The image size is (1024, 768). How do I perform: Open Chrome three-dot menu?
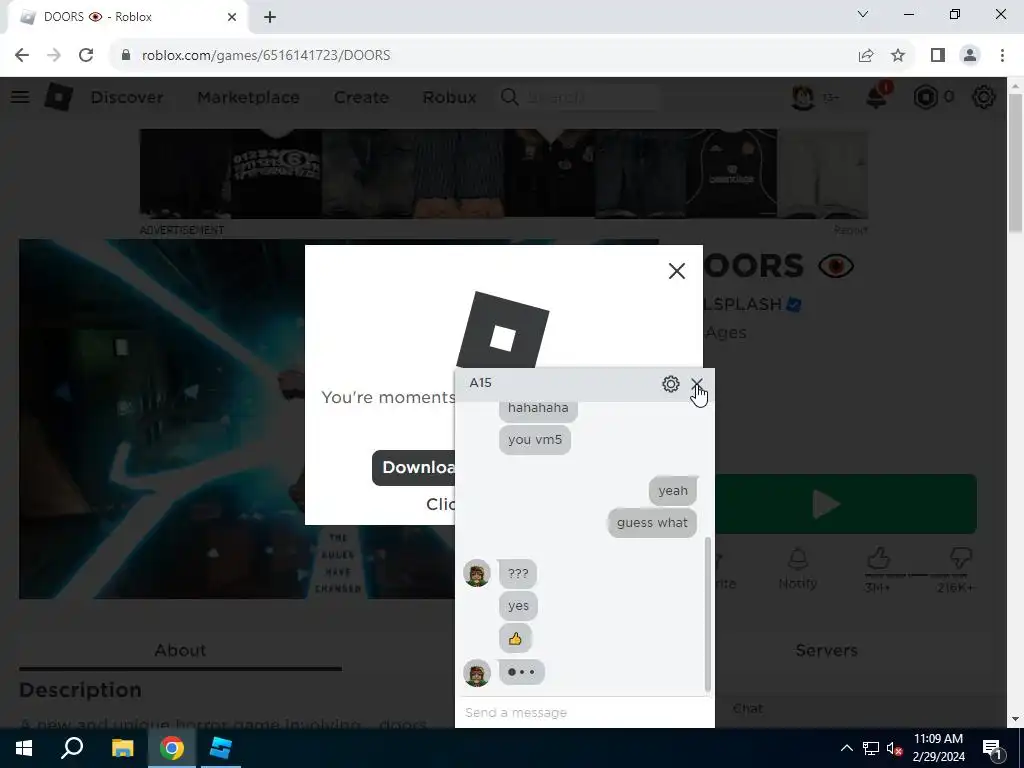pyautogui.click(x=1002, y=55)
